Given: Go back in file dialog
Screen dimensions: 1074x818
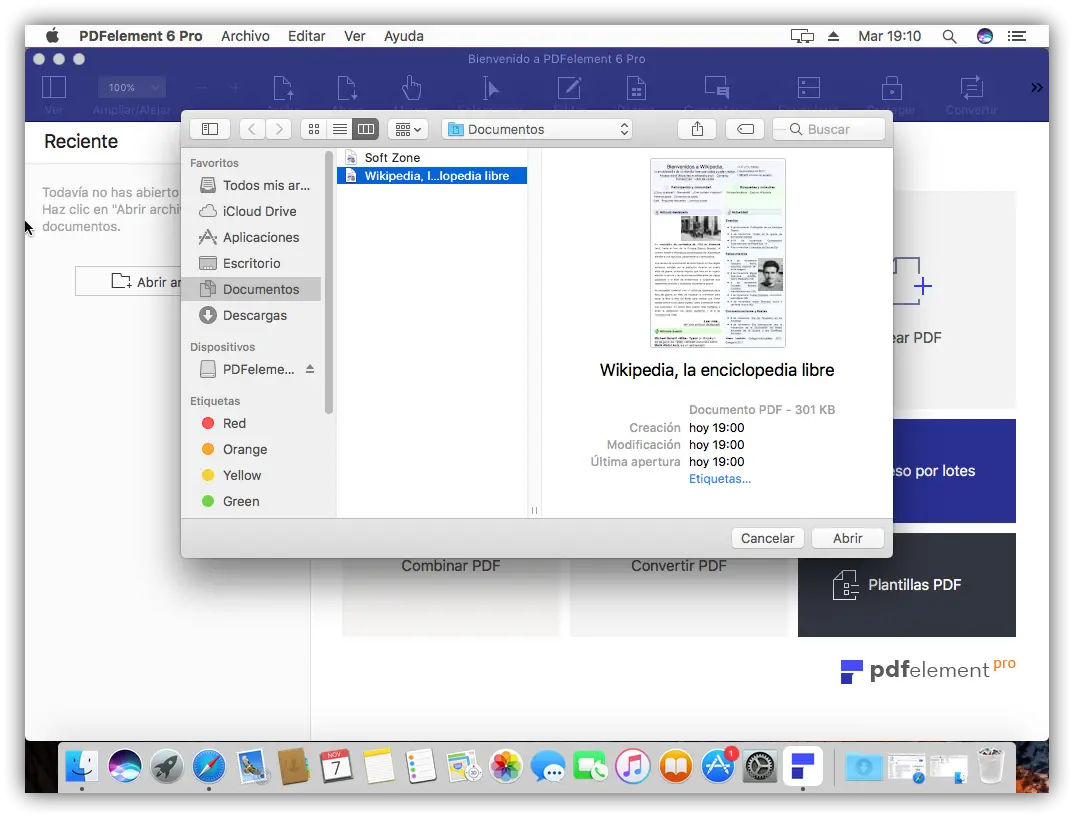Looking at the screenshot, I should [x=251, y=129].
